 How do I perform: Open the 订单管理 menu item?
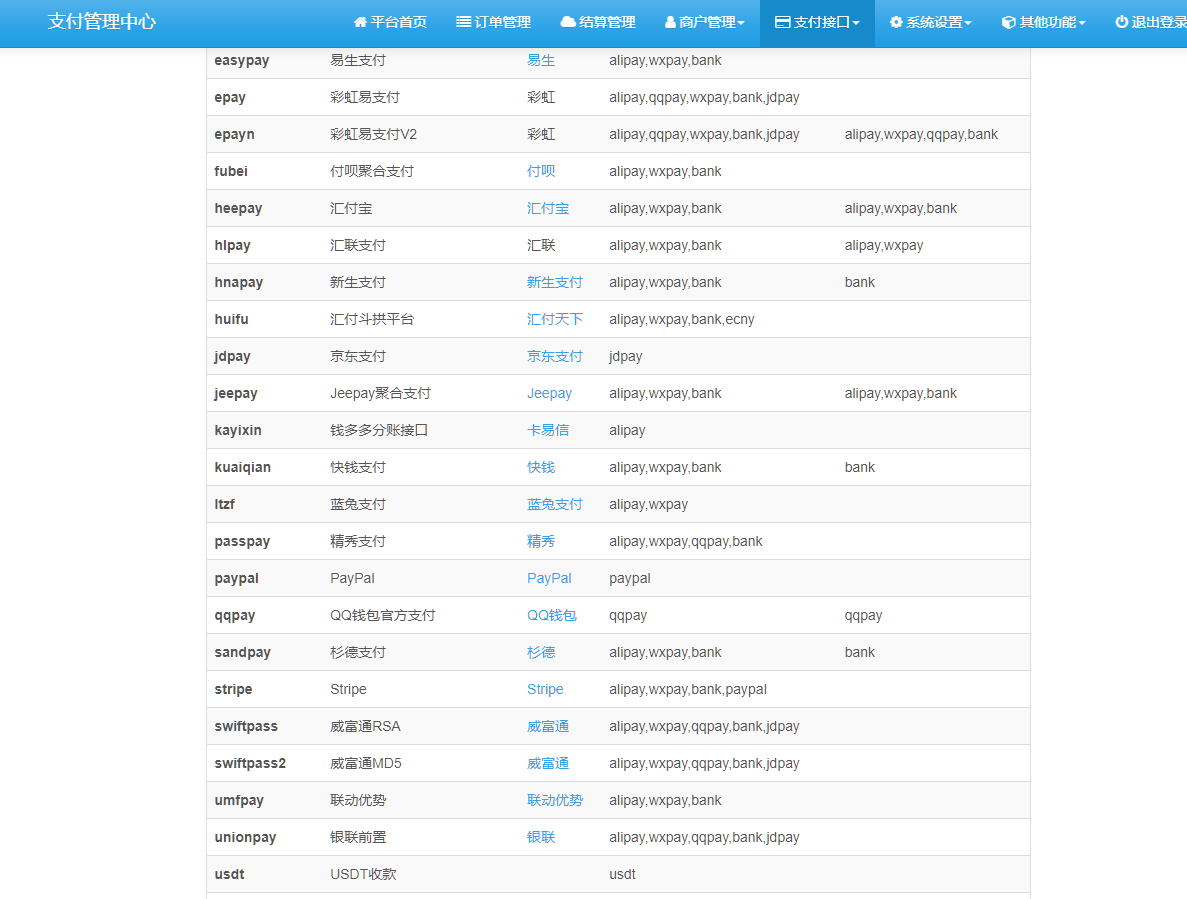pyautogui.click(x=494, y=23)
